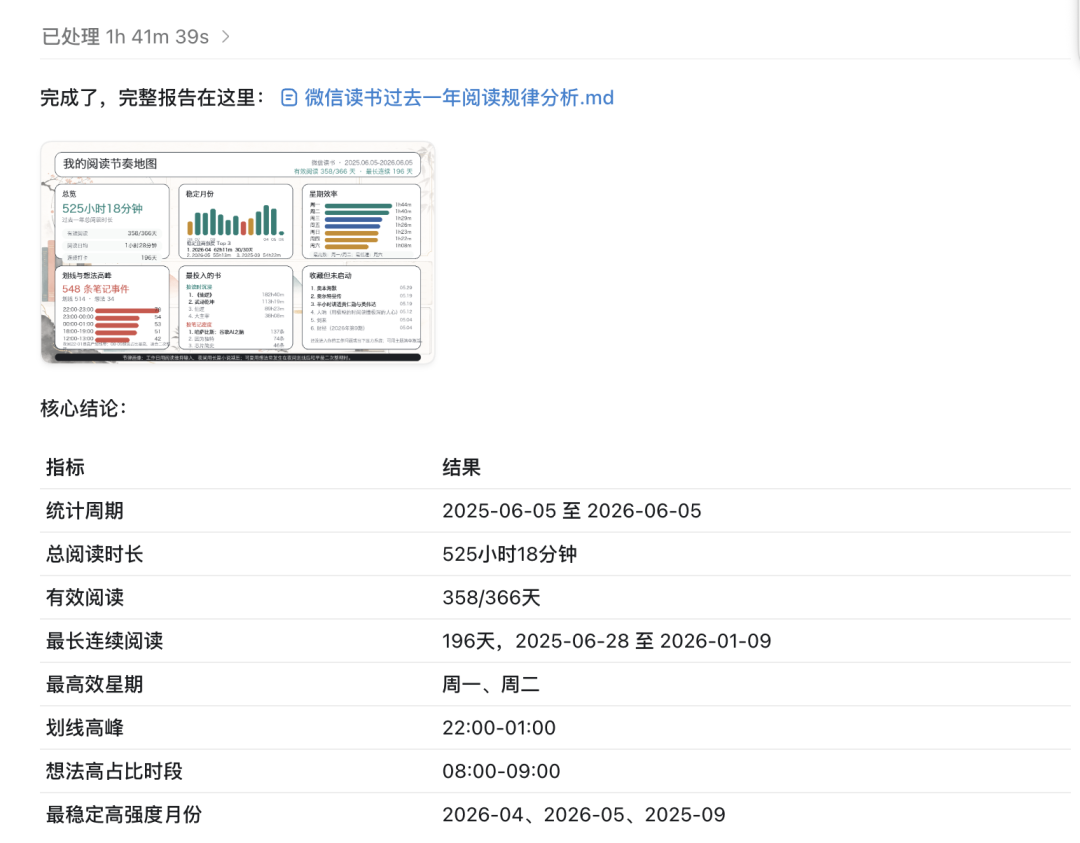Viewport: 1080px width, 843px height.
Task: Select the 统计周期 table cell
Action: pyautogui.click(x=85, y=511)
